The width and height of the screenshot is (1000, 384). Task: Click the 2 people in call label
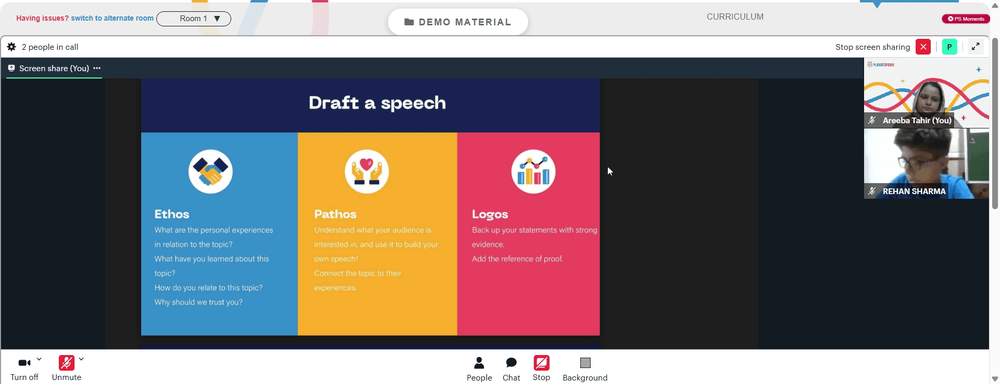pos(50,47)
